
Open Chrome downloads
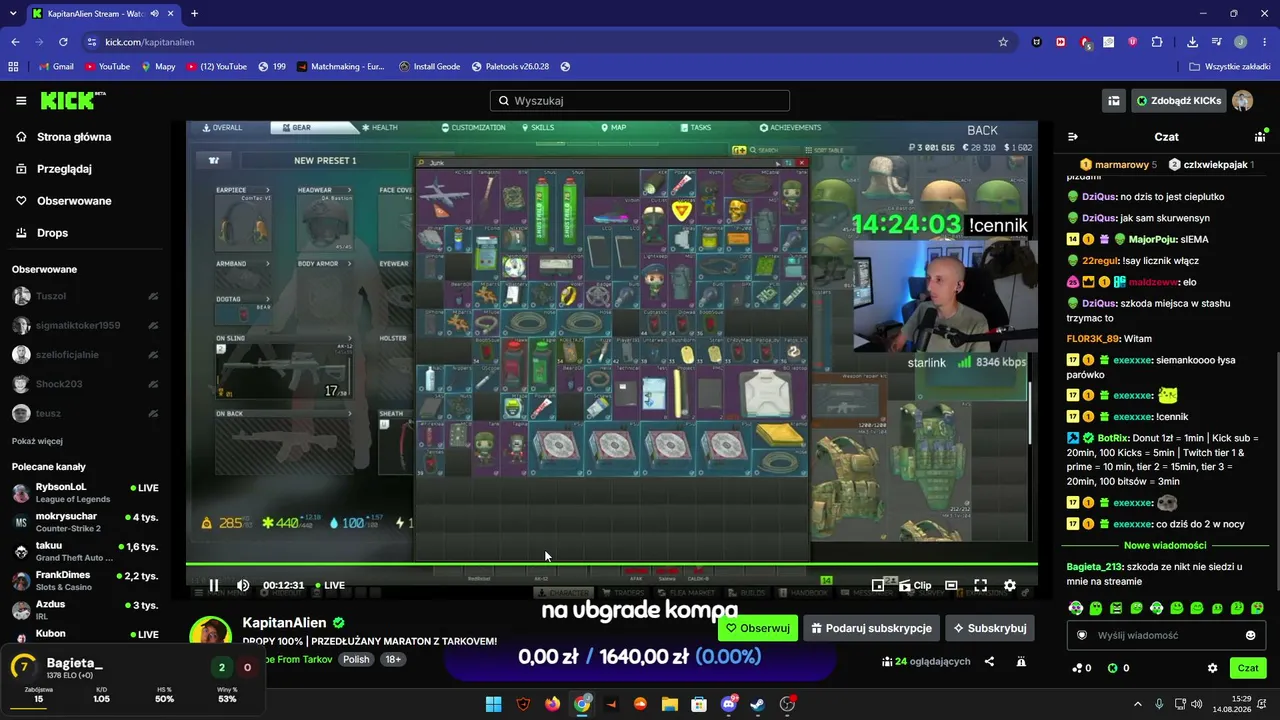pyautogui.click(x=1192, y=42)
